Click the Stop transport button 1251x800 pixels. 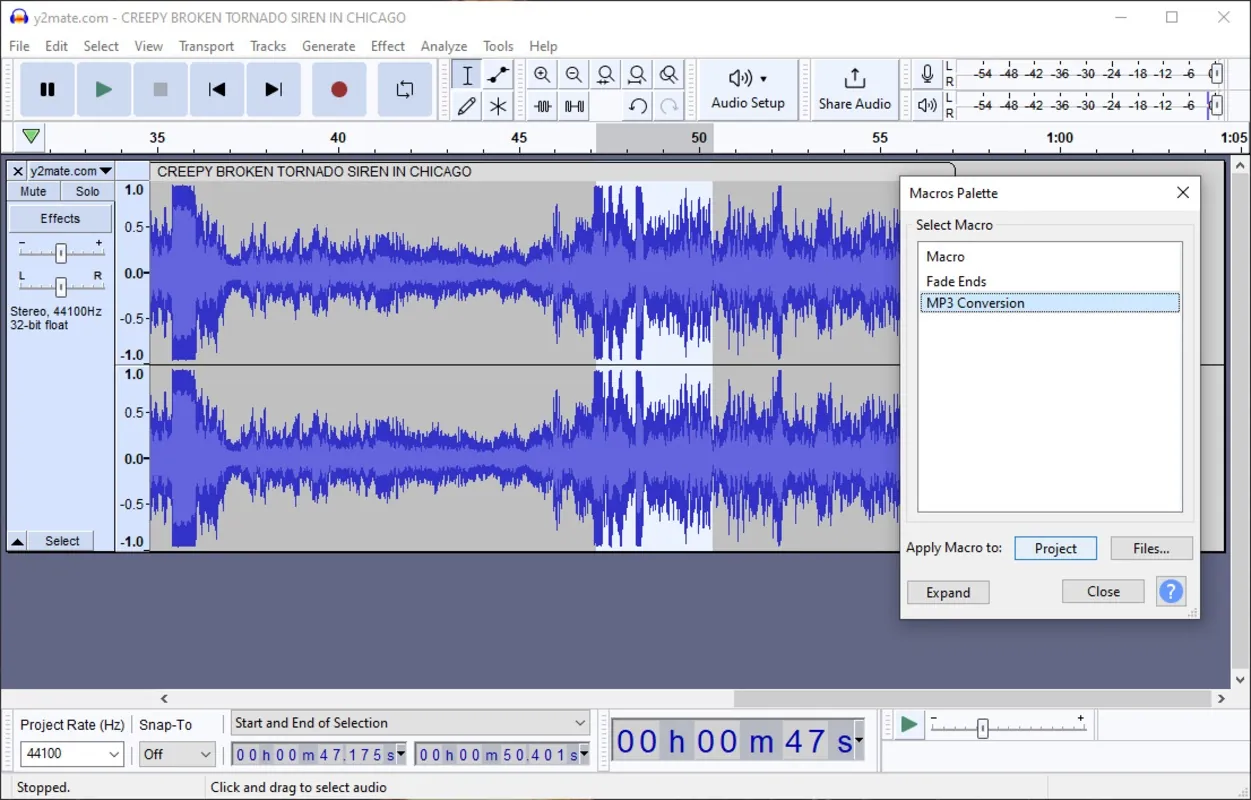click(x=160, y=90)
